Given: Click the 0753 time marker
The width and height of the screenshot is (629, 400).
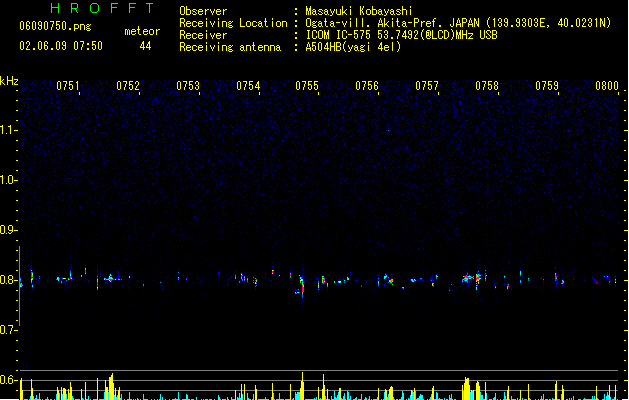Looking at the screenshot, I should click(188, 86).
